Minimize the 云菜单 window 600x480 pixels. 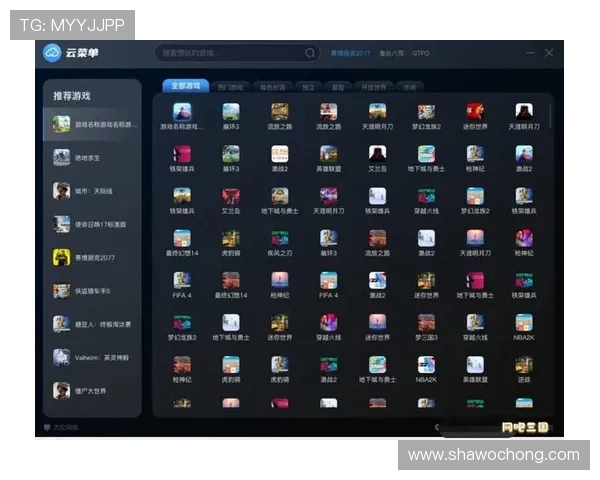point(530,53)
